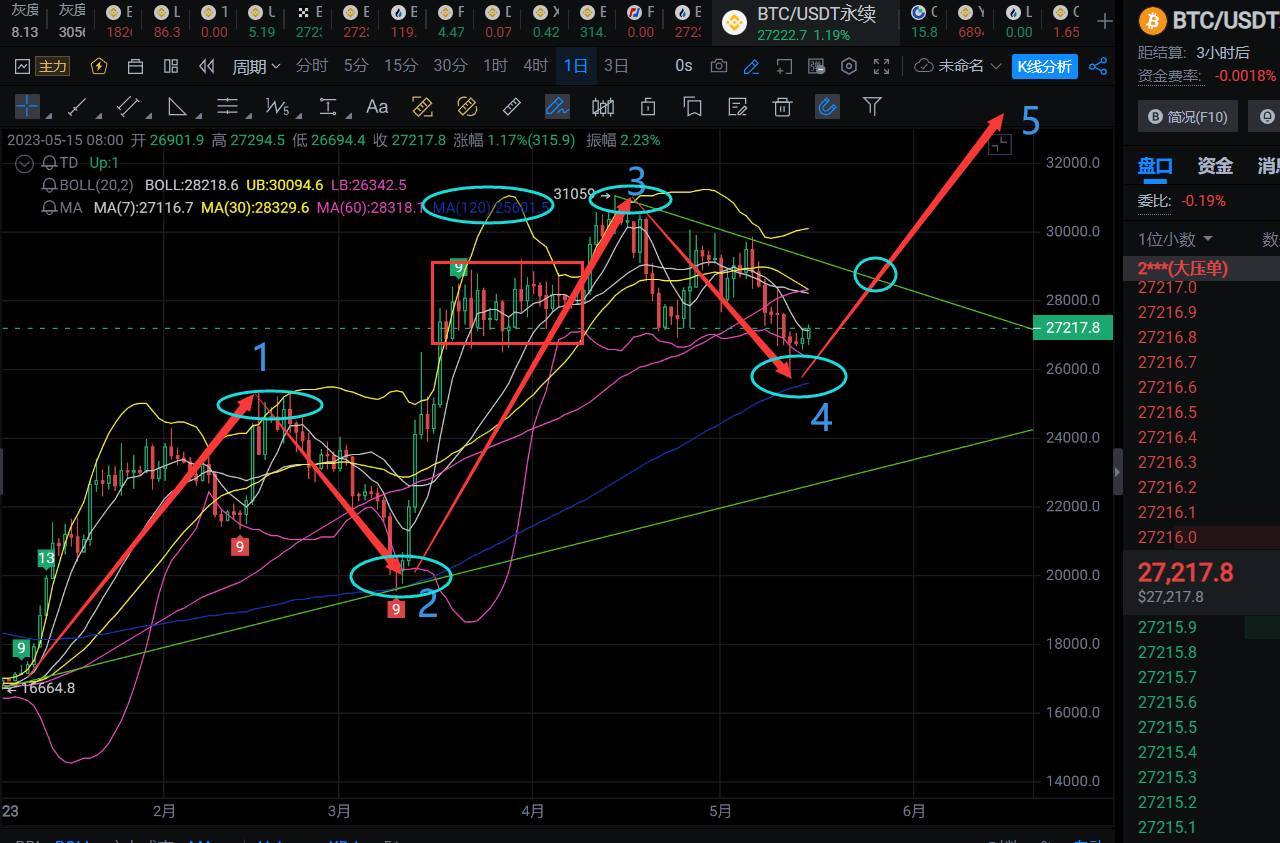The image size is (1280, 843).
Task: Switch to the 分时 timeframe
Action: pos(312,66)
